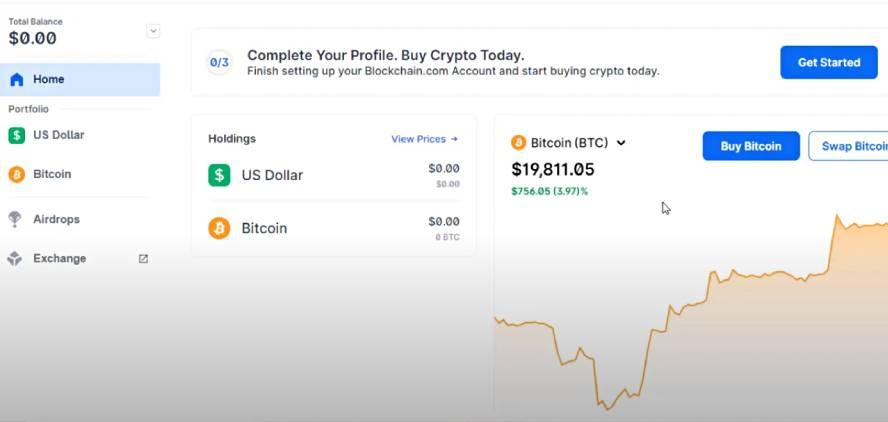Select Airdrops in the sidebar menu
The image size is (888, 422).
[56, 219]
